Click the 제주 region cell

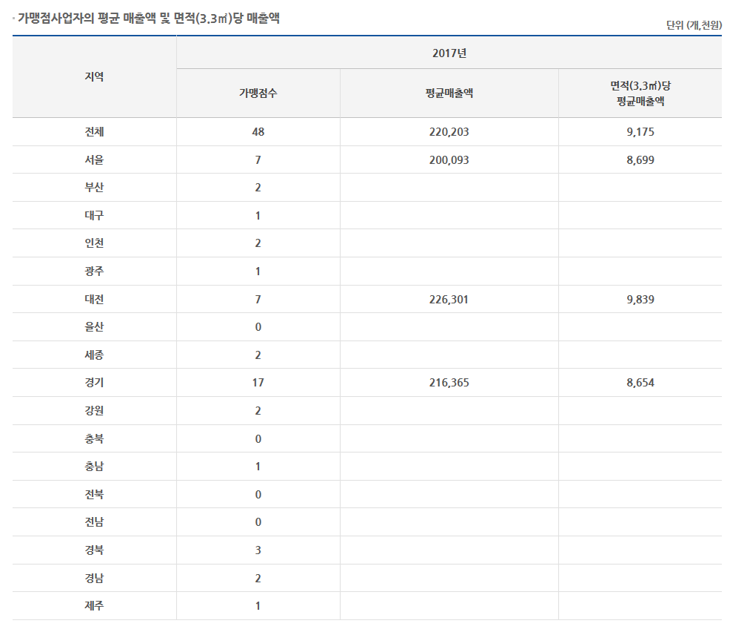(x=94, y=606)
